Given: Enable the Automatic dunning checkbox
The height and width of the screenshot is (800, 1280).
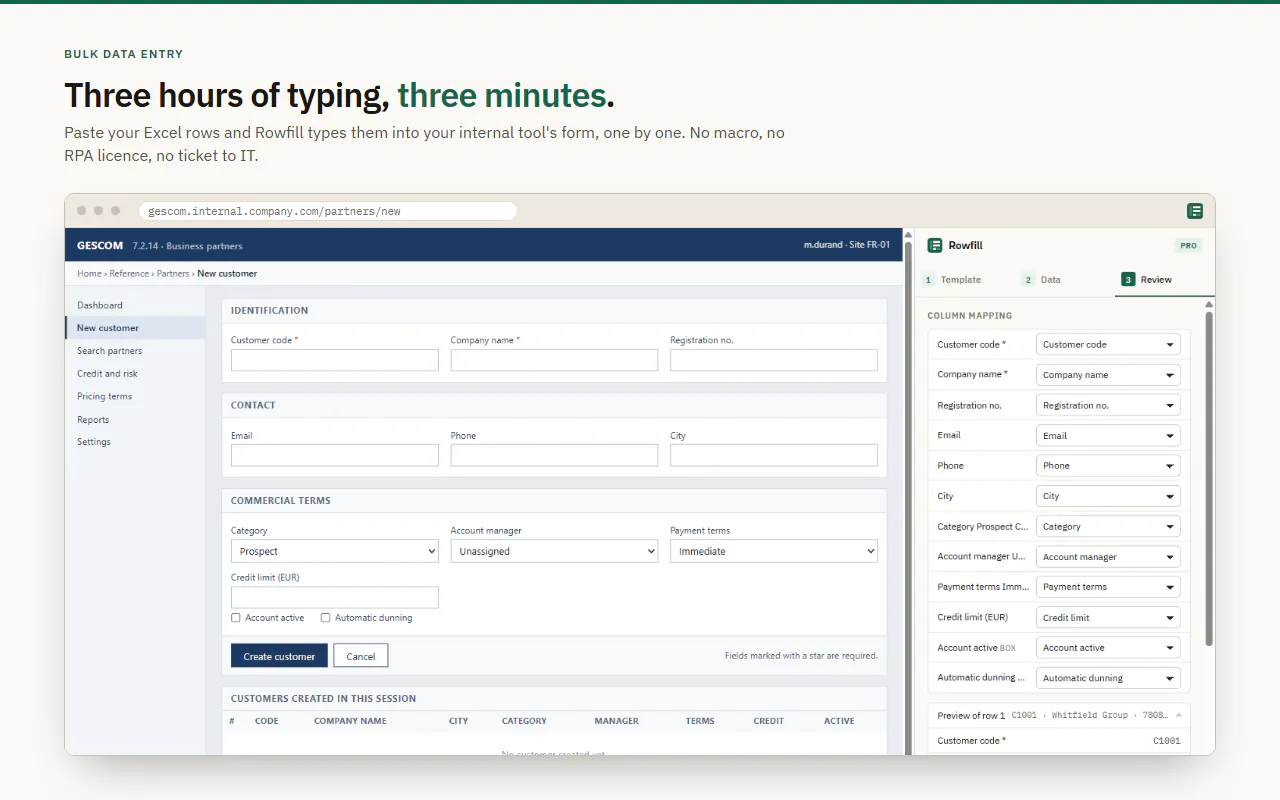Looking at the screenshot, I should [326, 618].
